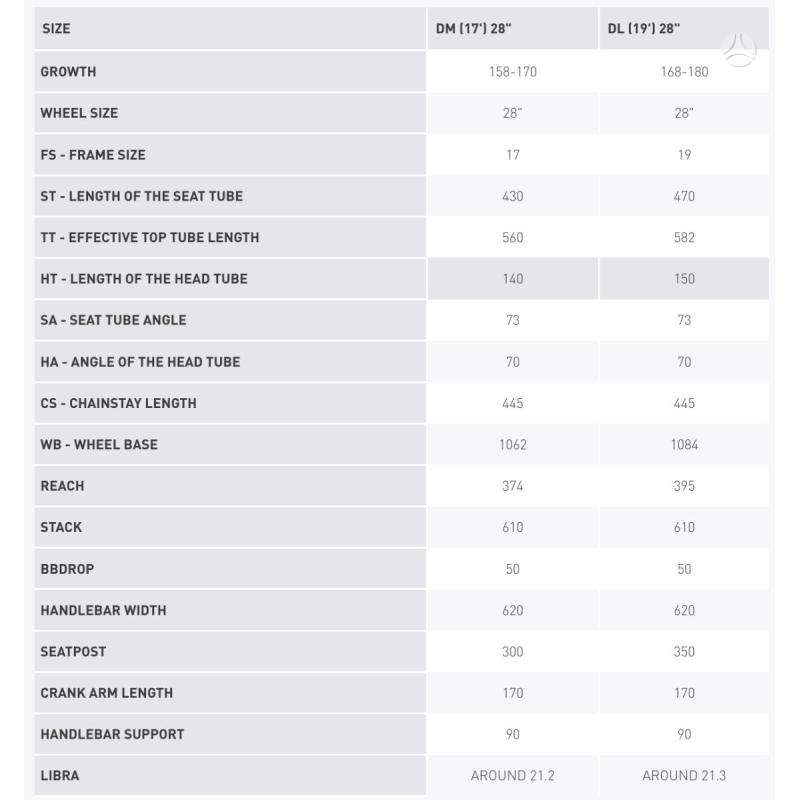Click the highlighted 140 head tube cell
This screenshot has width=800, height=800.
512,279
